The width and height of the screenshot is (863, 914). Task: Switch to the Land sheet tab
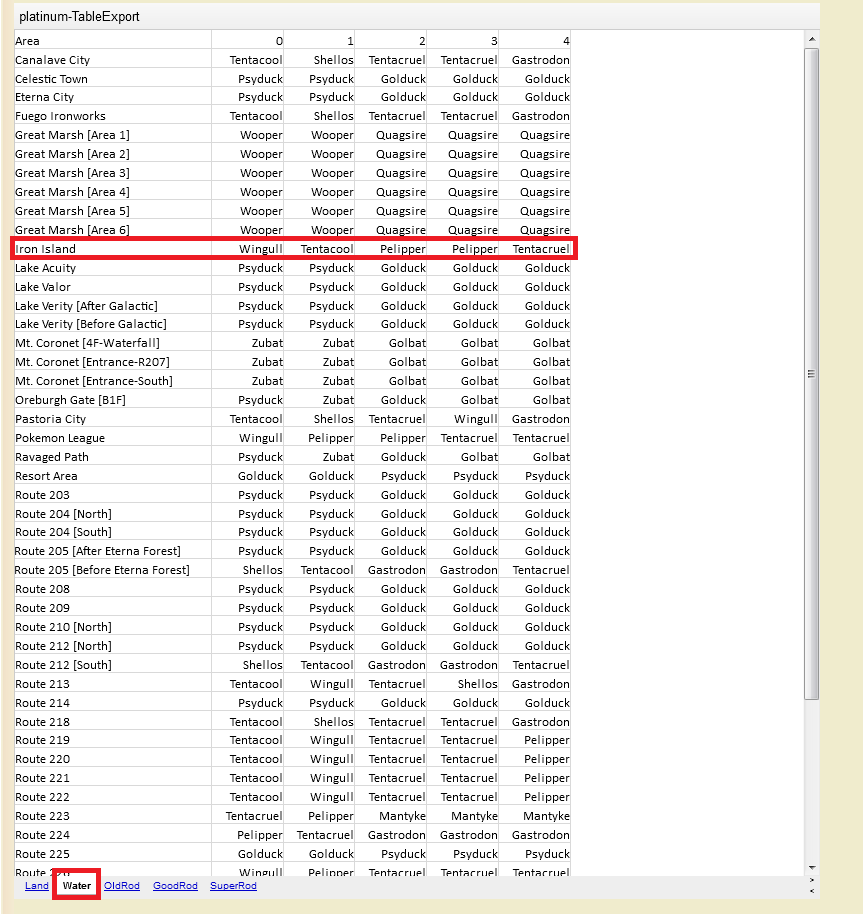click(36, 885)
